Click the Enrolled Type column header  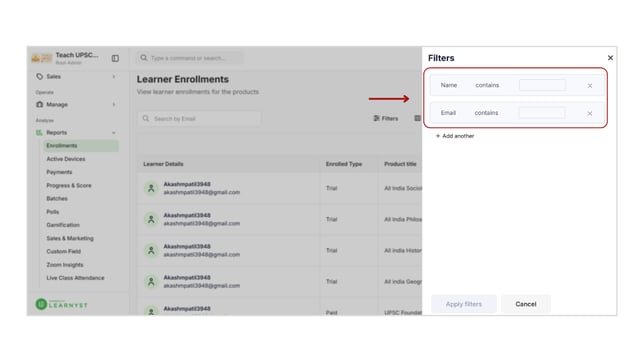tap(344, 164)
